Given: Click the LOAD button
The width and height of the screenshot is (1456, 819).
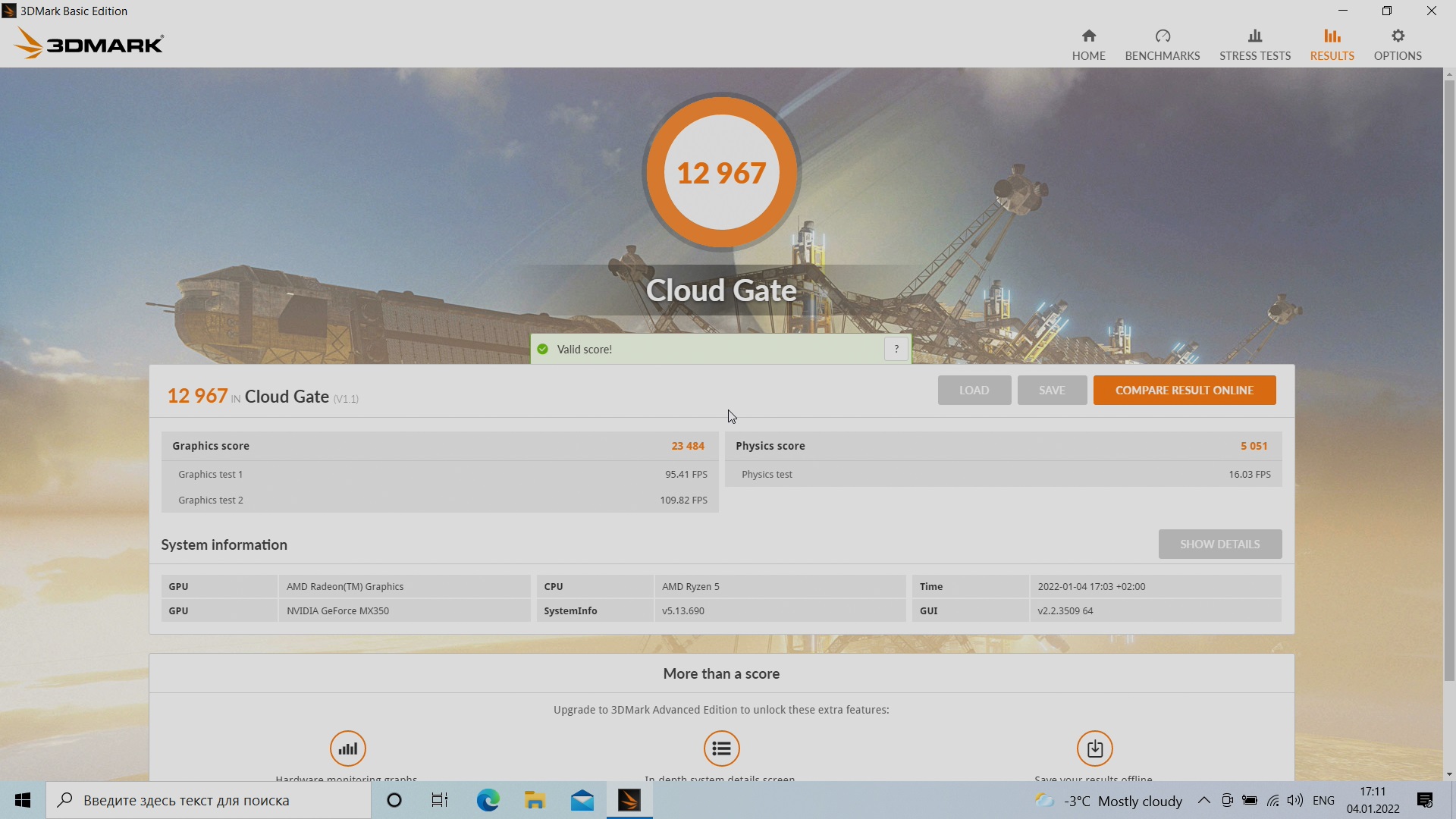Looking at the screenshot, I should pos(974,390).
